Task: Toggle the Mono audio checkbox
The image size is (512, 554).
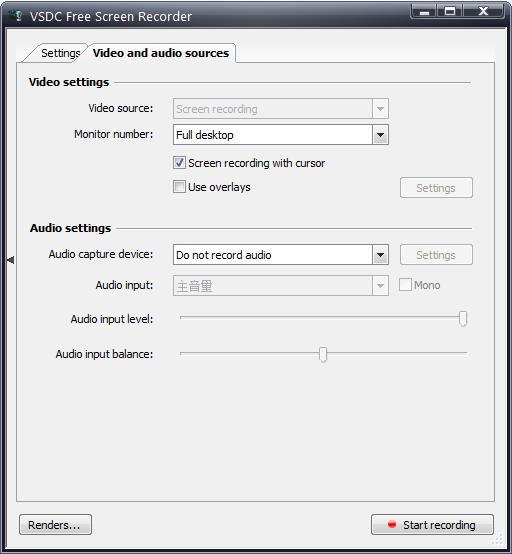Action: coord(405,284)
